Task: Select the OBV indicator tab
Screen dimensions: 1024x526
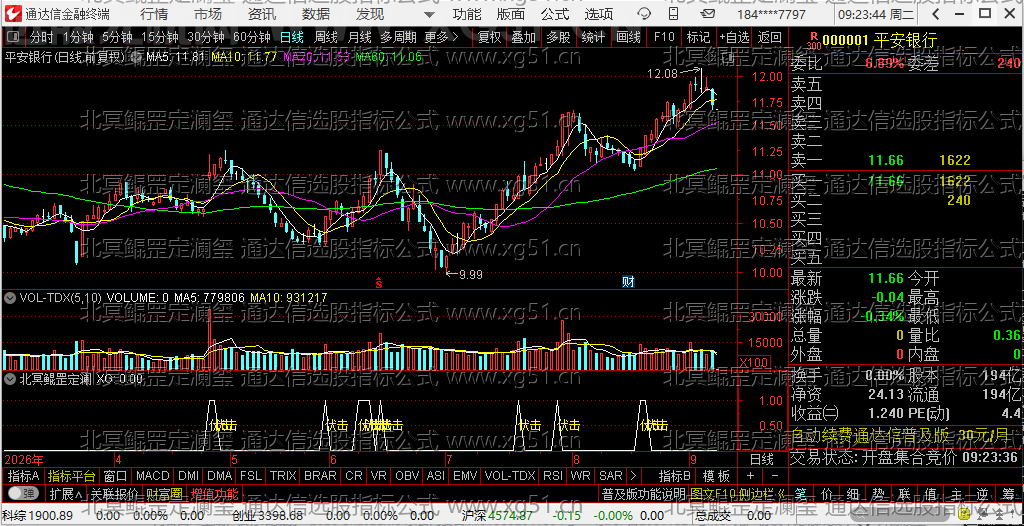Action: click(407, 476)
